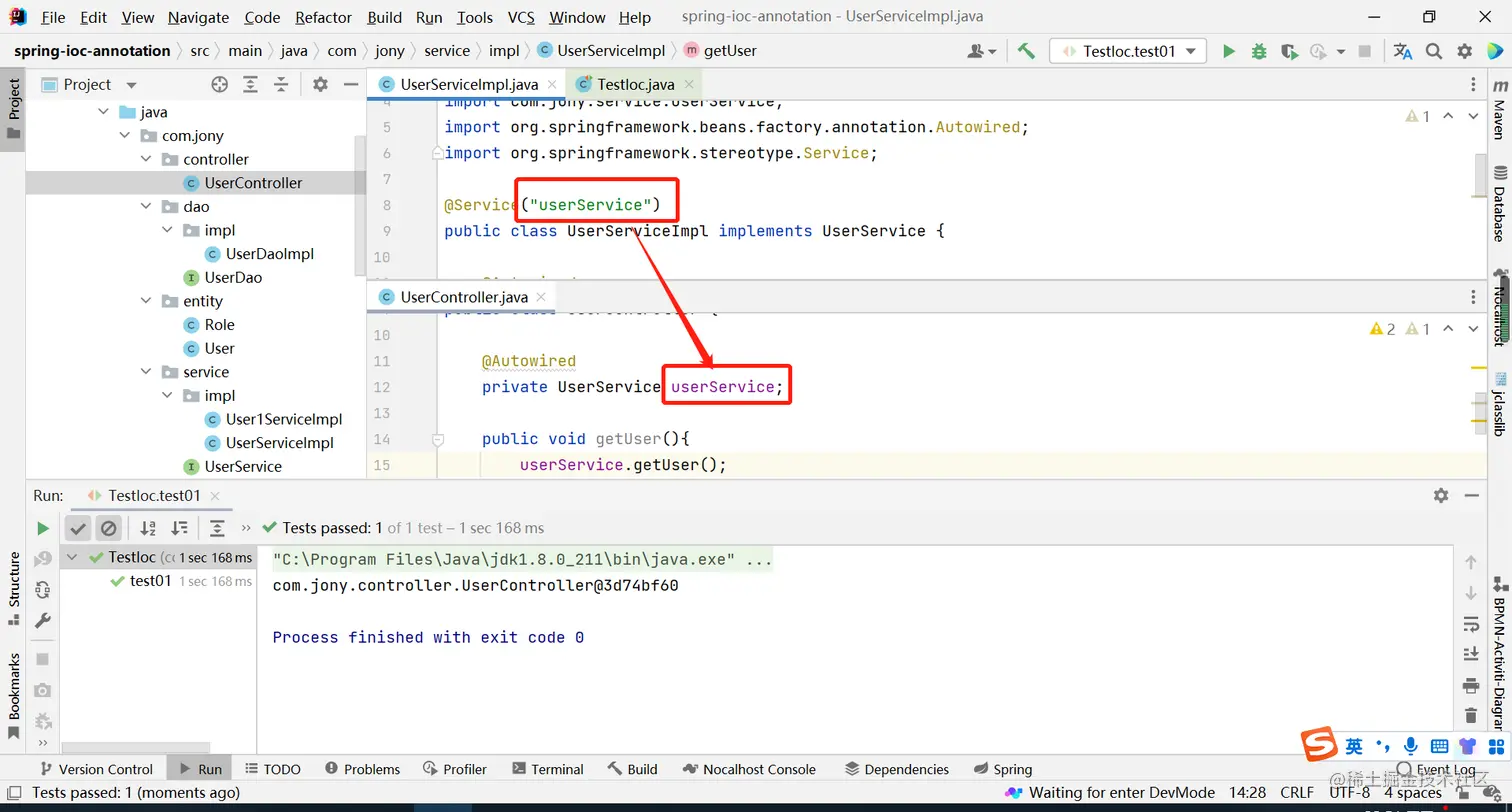Open the Refactor menu
Viewport: 1512px width, 812px height.
(323, 17)
